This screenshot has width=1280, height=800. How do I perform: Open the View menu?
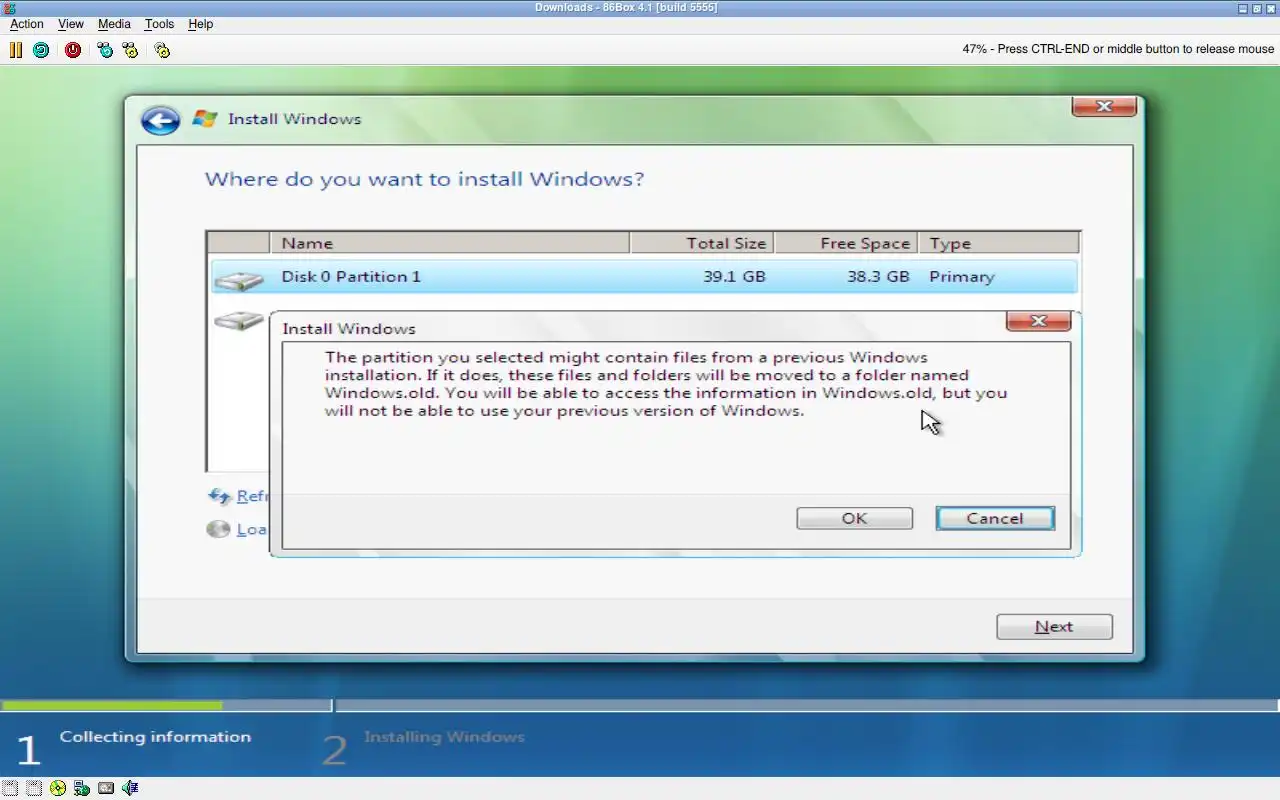click(71, 24)
